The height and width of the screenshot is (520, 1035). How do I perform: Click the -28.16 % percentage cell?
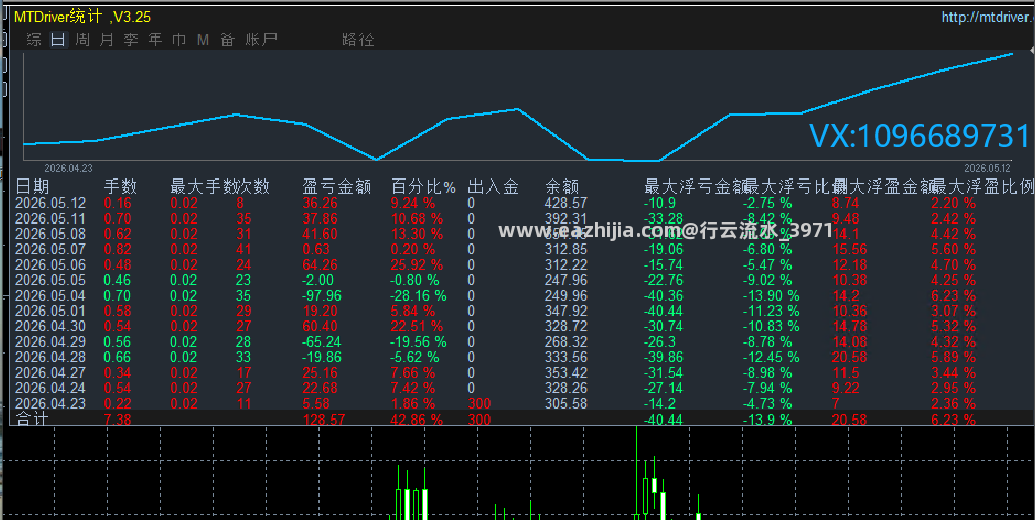tap(418, 296)
